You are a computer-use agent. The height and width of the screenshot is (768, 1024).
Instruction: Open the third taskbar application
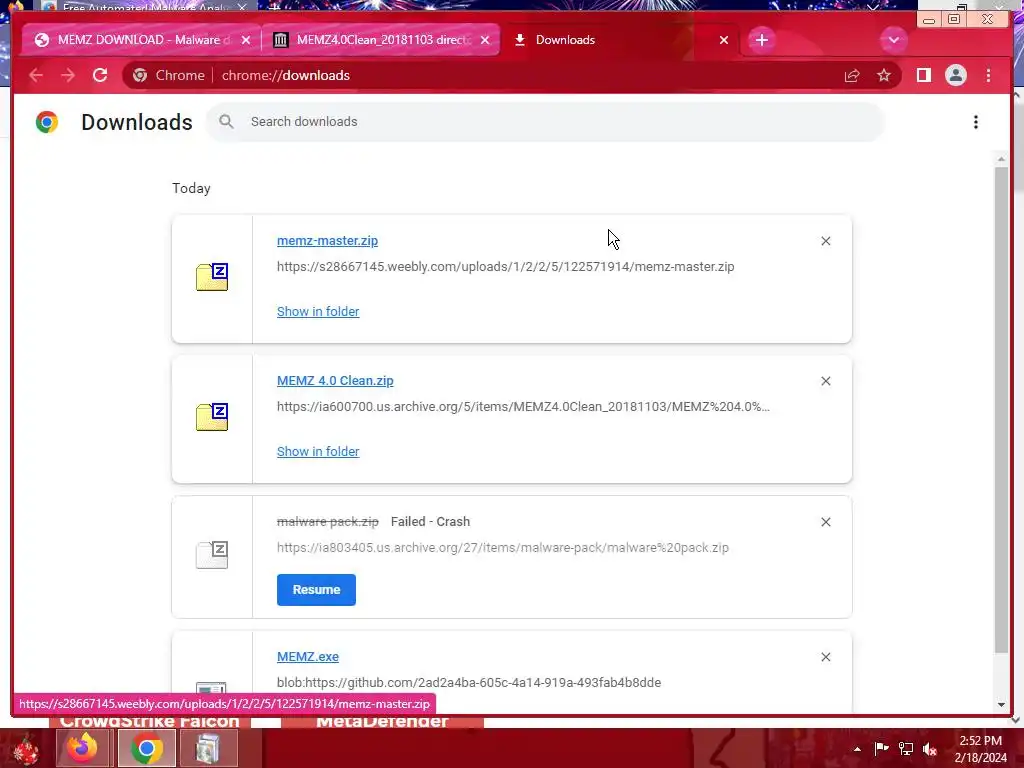coord(208,748)
